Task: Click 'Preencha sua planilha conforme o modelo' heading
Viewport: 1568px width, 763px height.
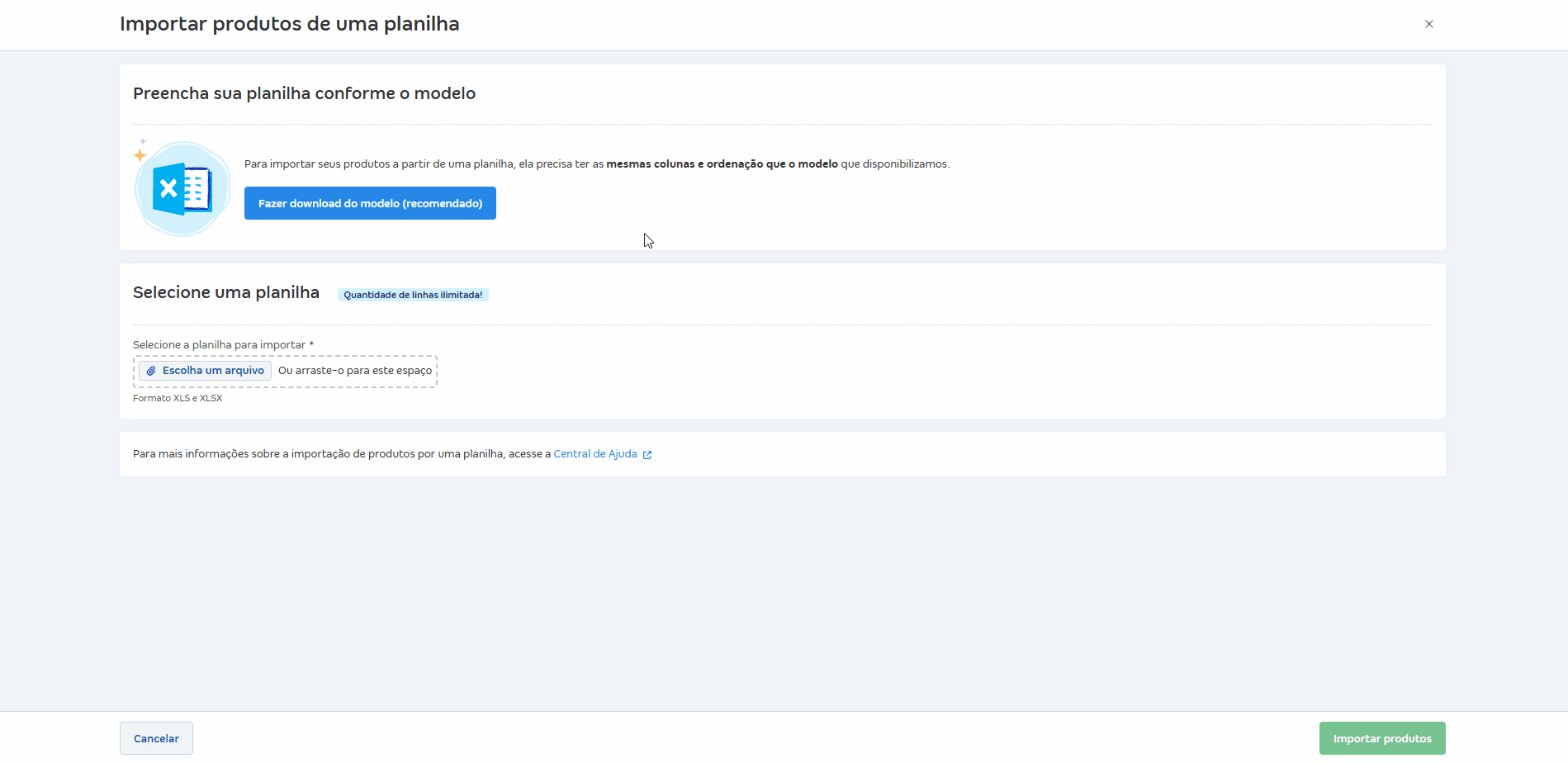Action: tap(304, 93)
